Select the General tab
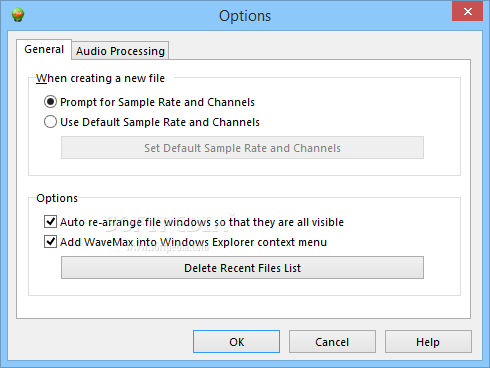This screenshot has width=490, height=368. coord(44,49)
